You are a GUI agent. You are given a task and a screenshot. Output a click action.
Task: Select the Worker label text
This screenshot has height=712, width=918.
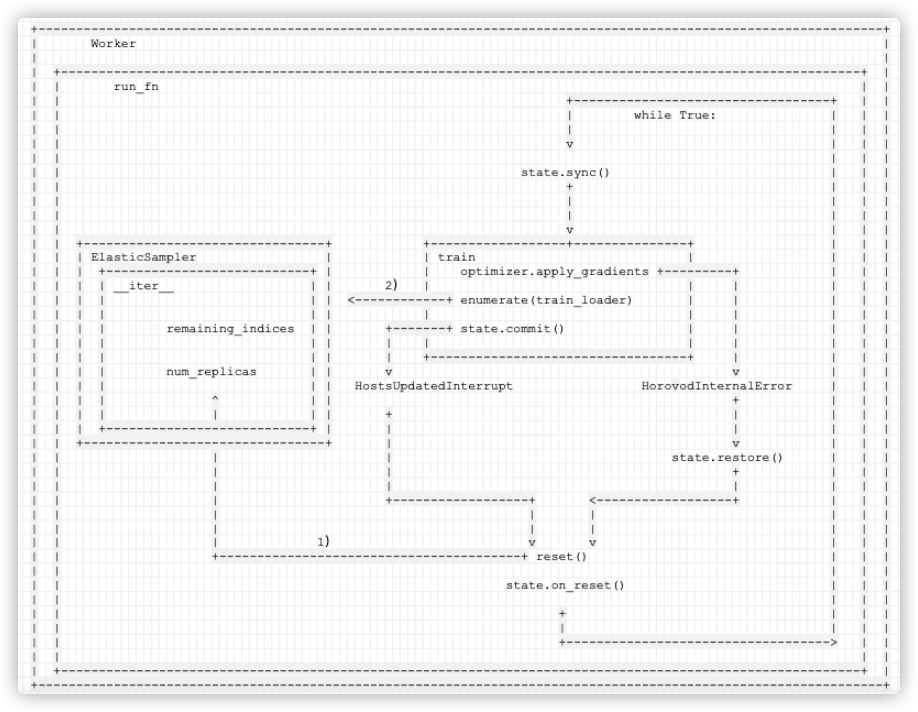[113, 44]
